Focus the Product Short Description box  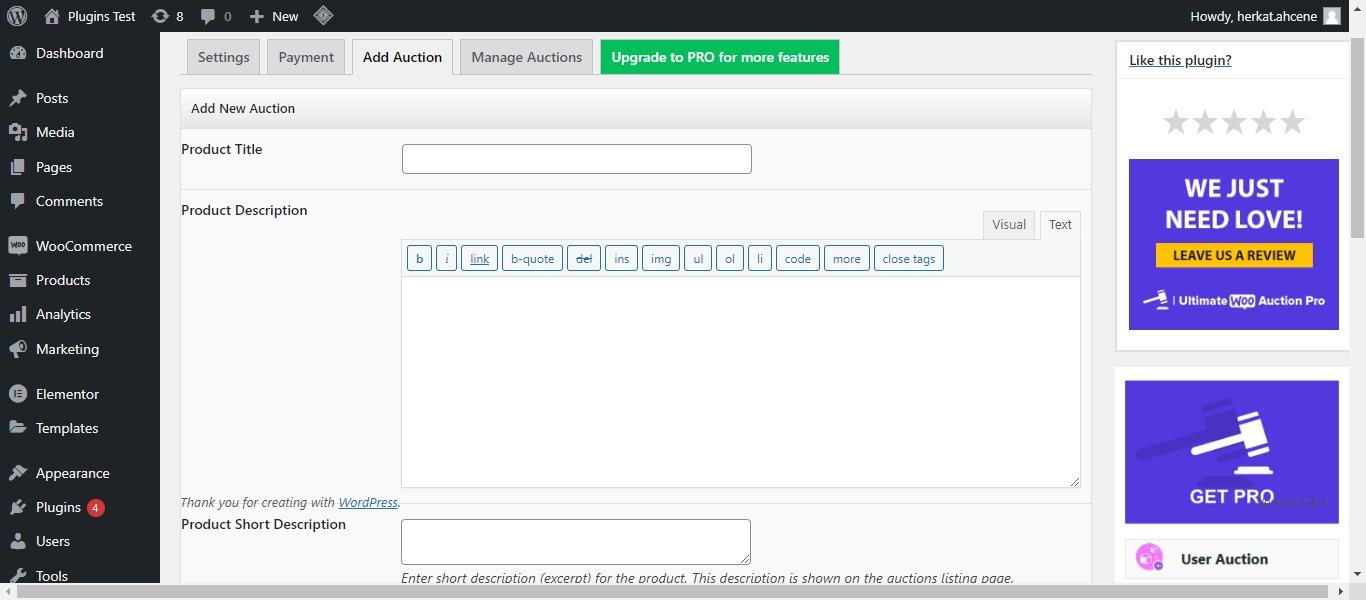tap(576, 542)
